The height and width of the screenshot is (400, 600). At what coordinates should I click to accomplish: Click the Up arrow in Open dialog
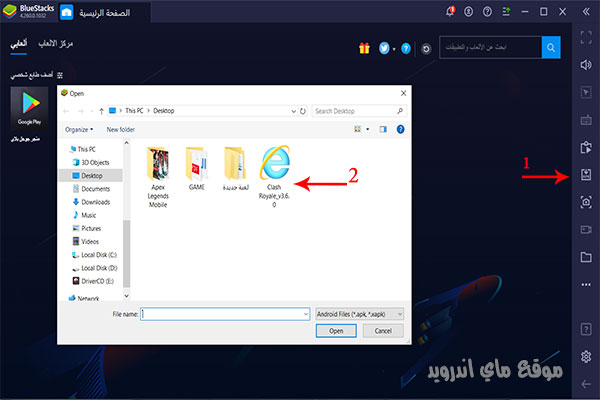(101, 111)
